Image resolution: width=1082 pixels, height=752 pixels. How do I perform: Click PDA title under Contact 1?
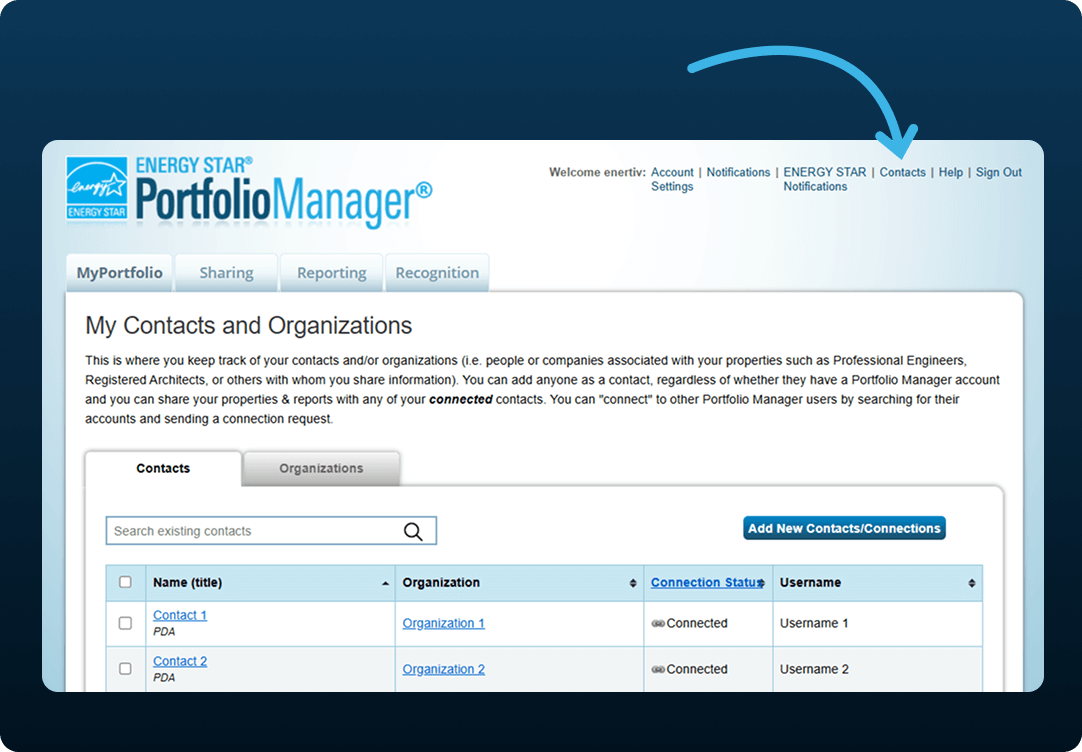click(164, 632)
